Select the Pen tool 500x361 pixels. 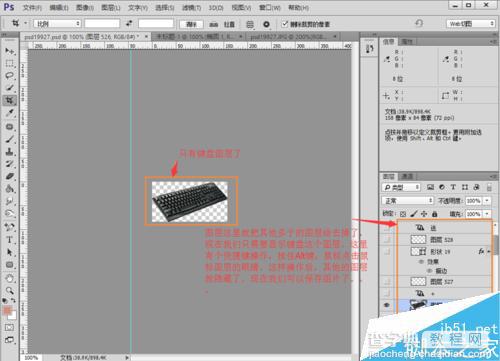tap(9, 227)
